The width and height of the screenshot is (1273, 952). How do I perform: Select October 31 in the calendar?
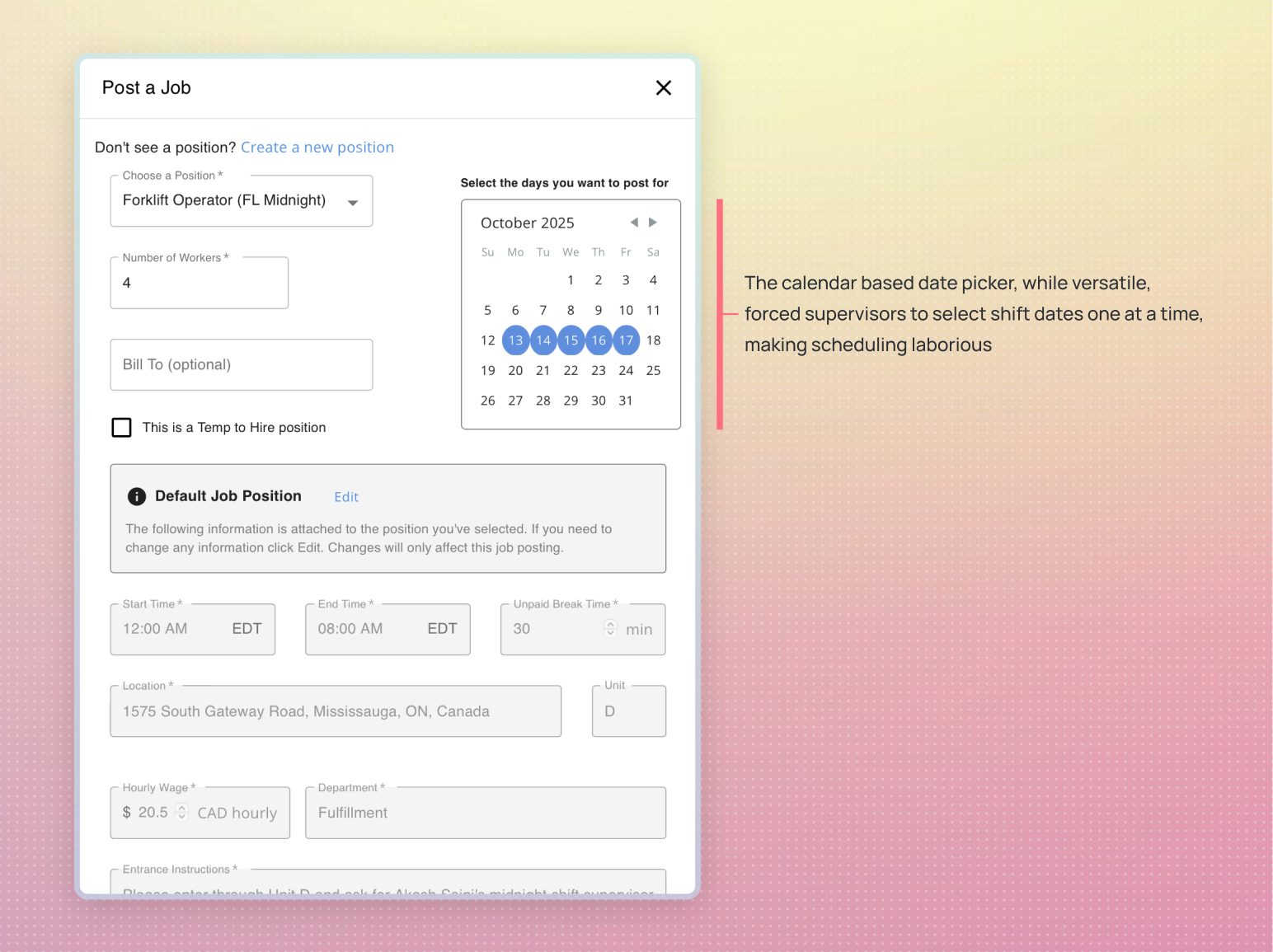click(x=627, y=401)
